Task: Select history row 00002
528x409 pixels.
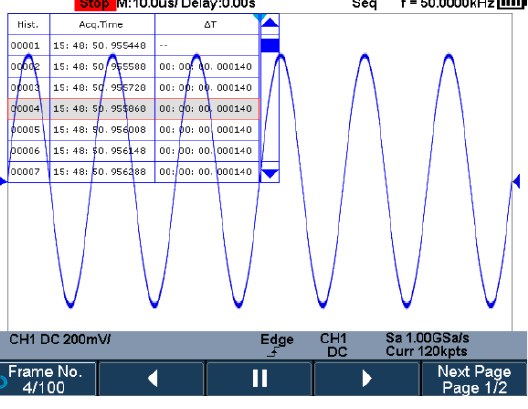Action: tap(133, 66)
